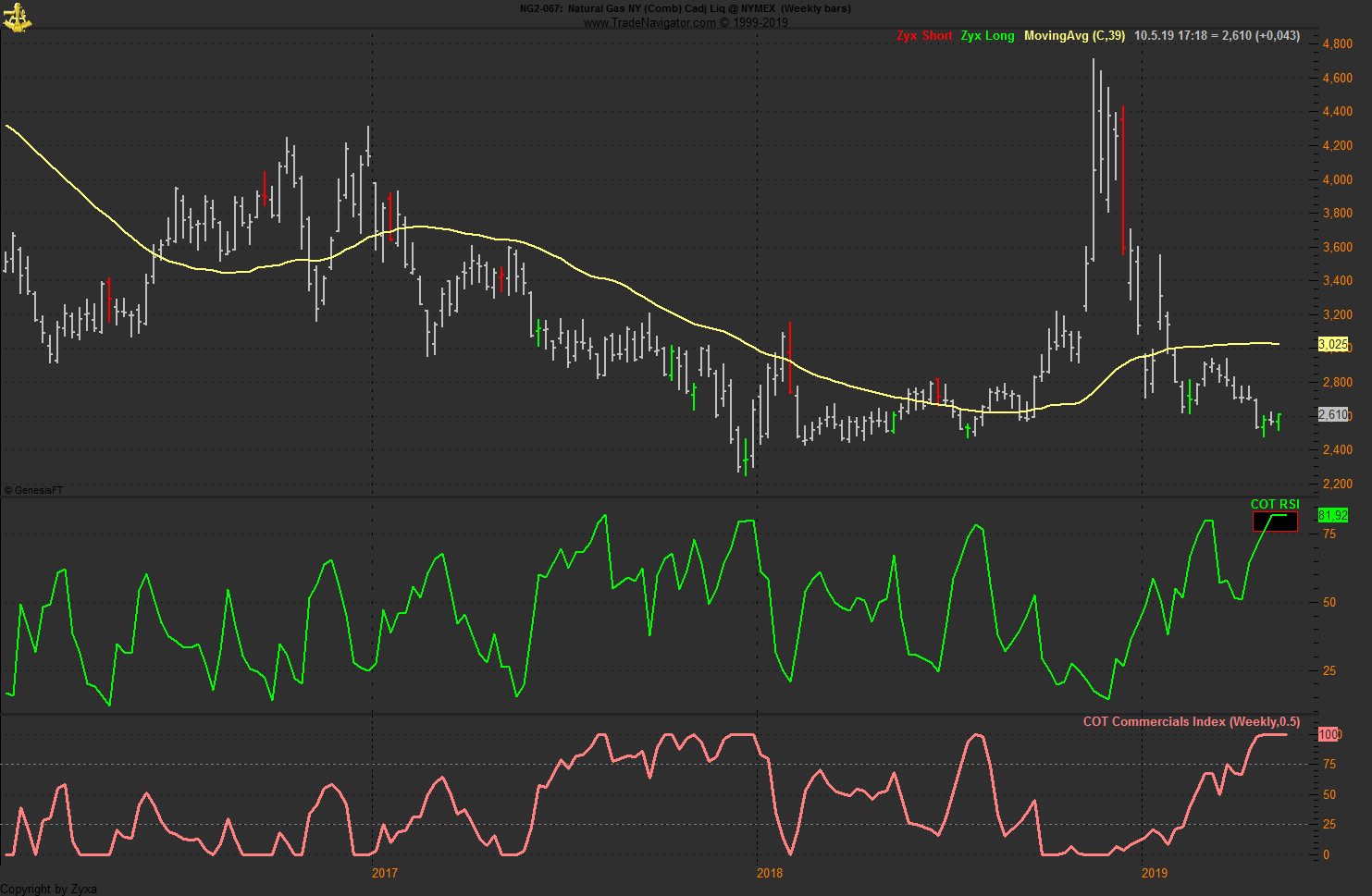The width and height of the screenshot is (1372, 896).
Task: Jump to the 2019 timeline marker
Action: coord(1154,873)
